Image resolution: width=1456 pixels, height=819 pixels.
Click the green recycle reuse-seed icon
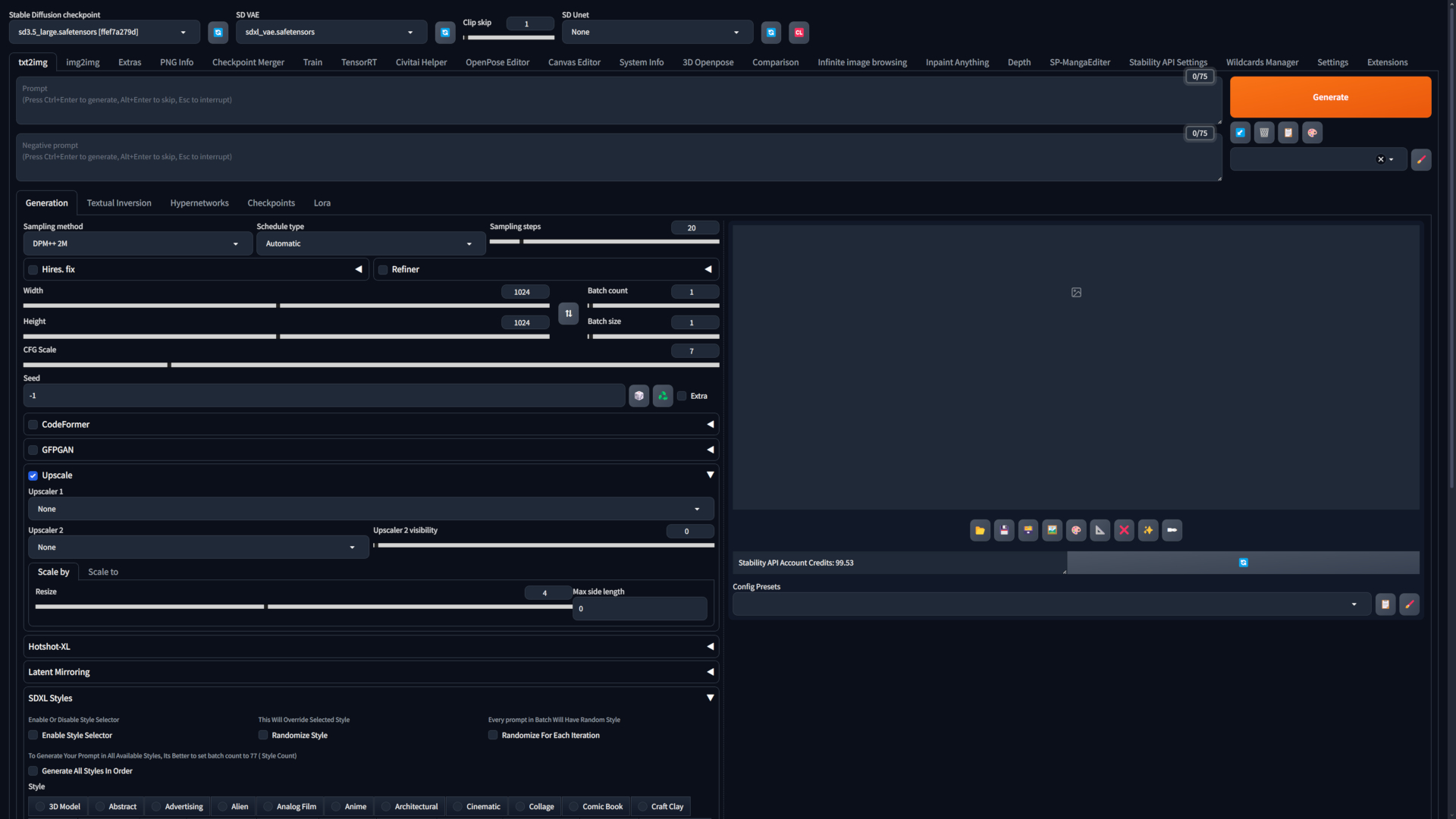point(663,396)
